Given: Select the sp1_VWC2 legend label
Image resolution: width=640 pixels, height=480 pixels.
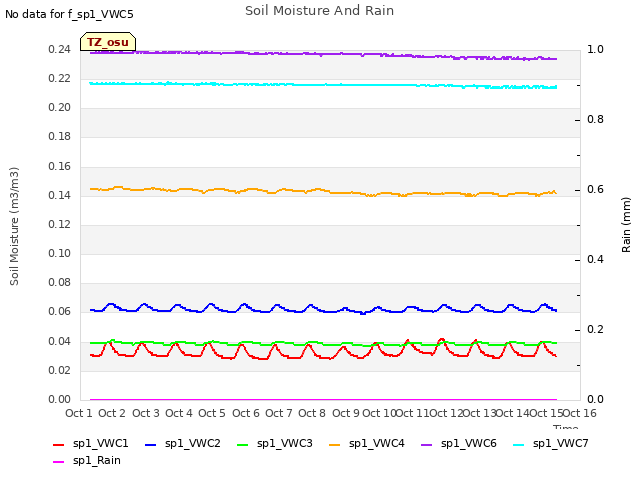Looking at the screenshot, I should [193, 444].
